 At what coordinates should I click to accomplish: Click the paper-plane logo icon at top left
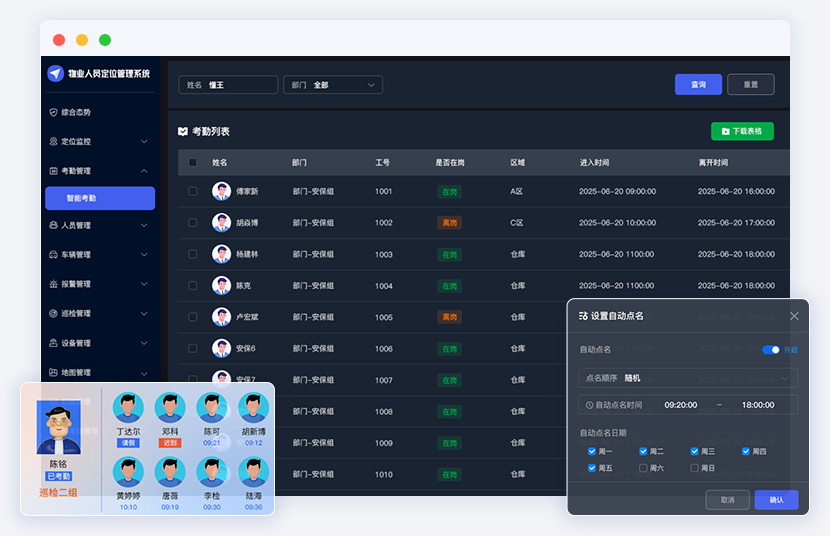(x=56, y=73)
